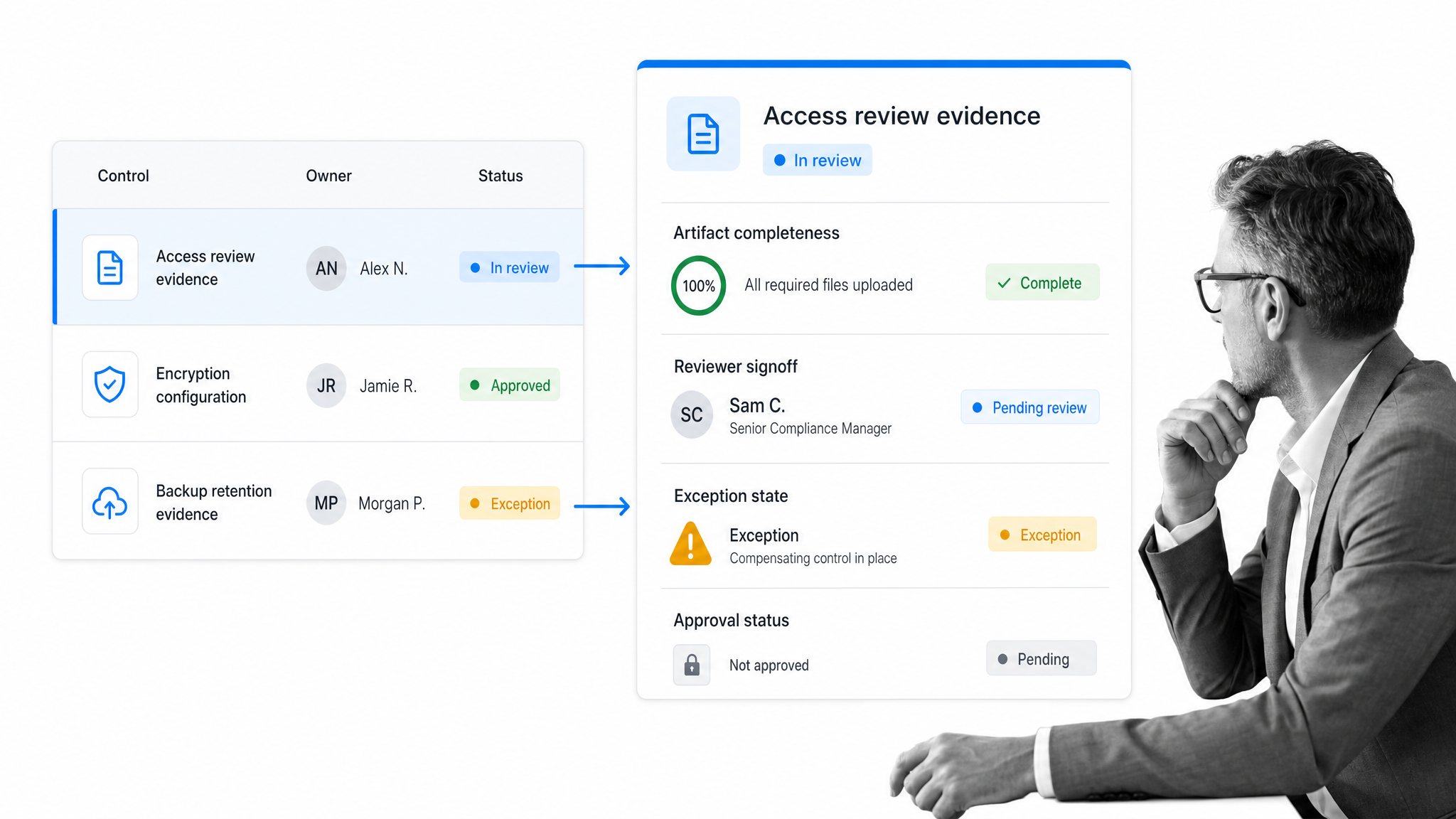Click the 'Exception state' heading
1456x819 pixels.
point(731,496)
